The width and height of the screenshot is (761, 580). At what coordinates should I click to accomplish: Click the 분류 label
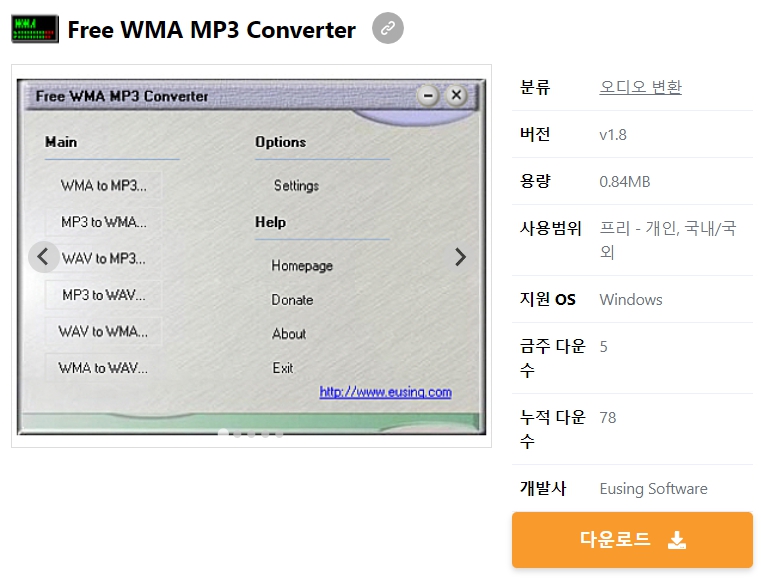tap(535, 87)
